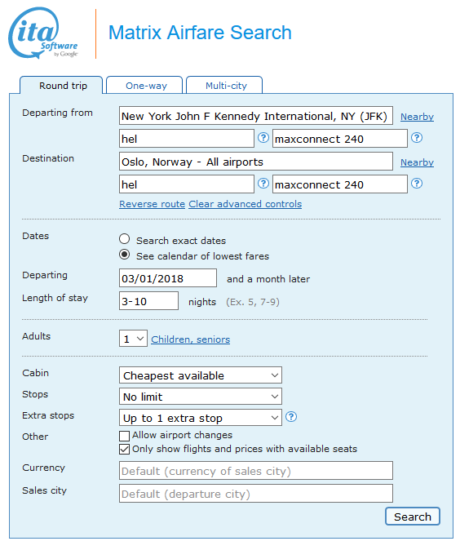This screenshot has height=550, width=460.
Task: Open help icon beside departure extension code field
Action: pos(416,138)
